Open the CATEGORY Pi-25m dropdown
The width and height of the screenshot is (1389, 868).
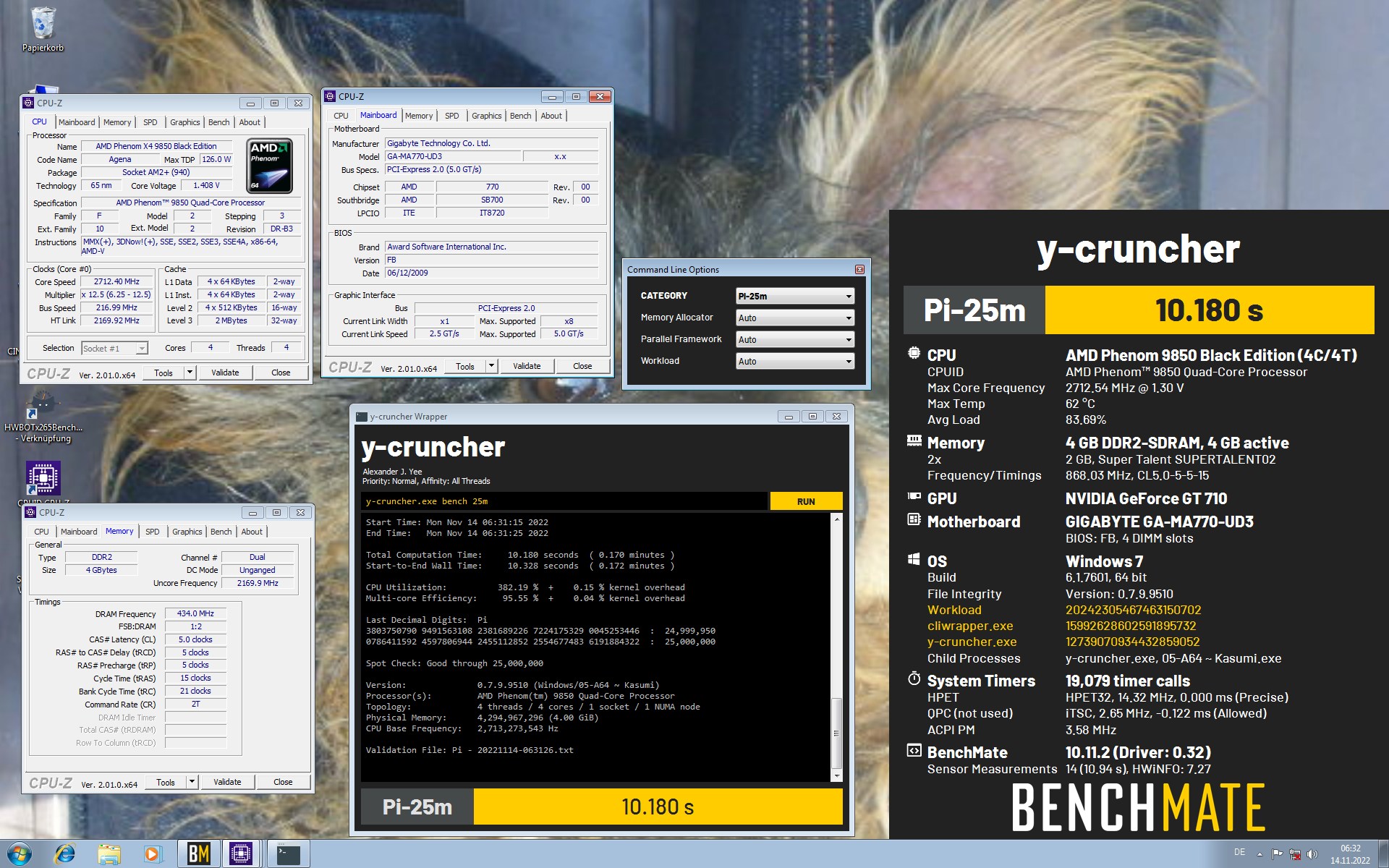pyautogui.click(x=795, y=296)
